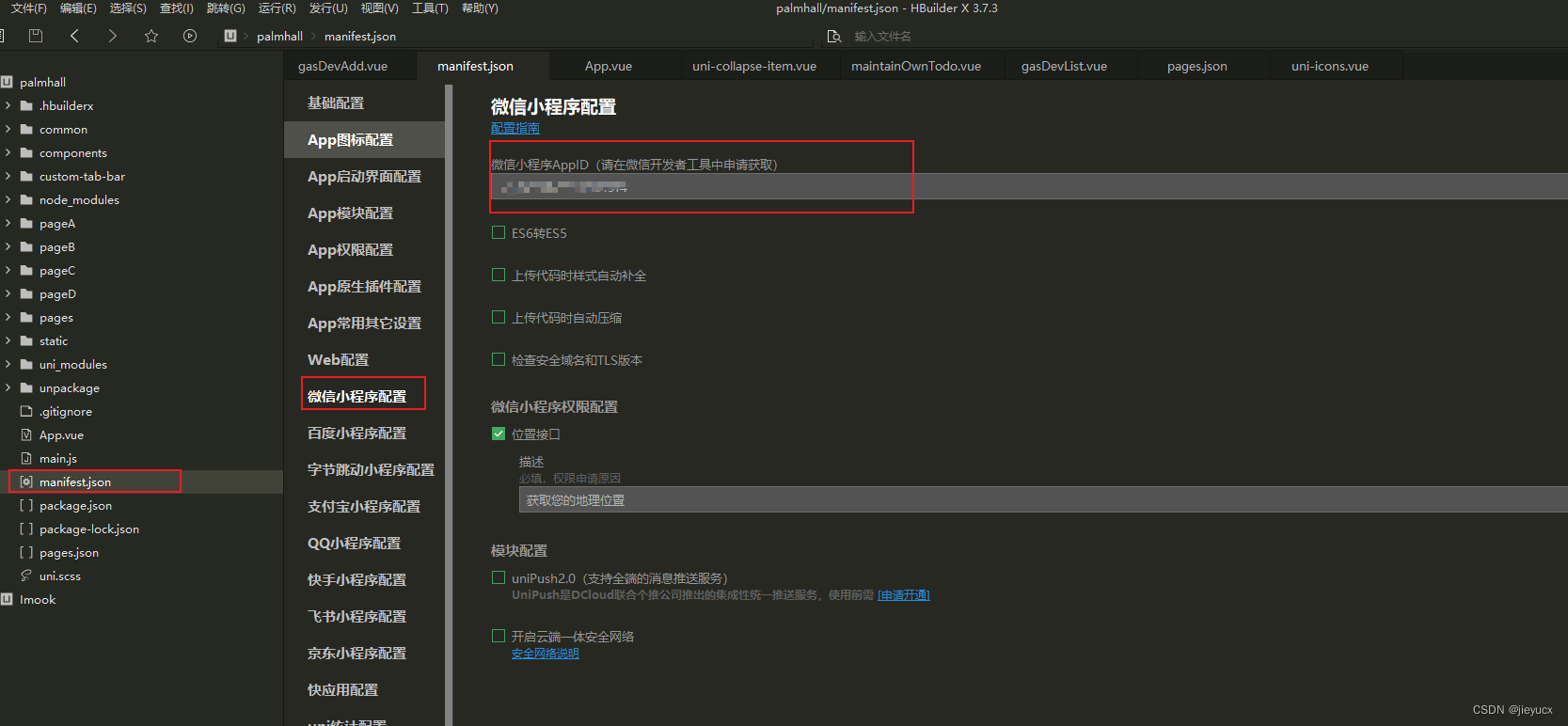This screenshot has height=726, width=1568.
Task: Go forward with the right arrow icon
Action: pos(113,36)
